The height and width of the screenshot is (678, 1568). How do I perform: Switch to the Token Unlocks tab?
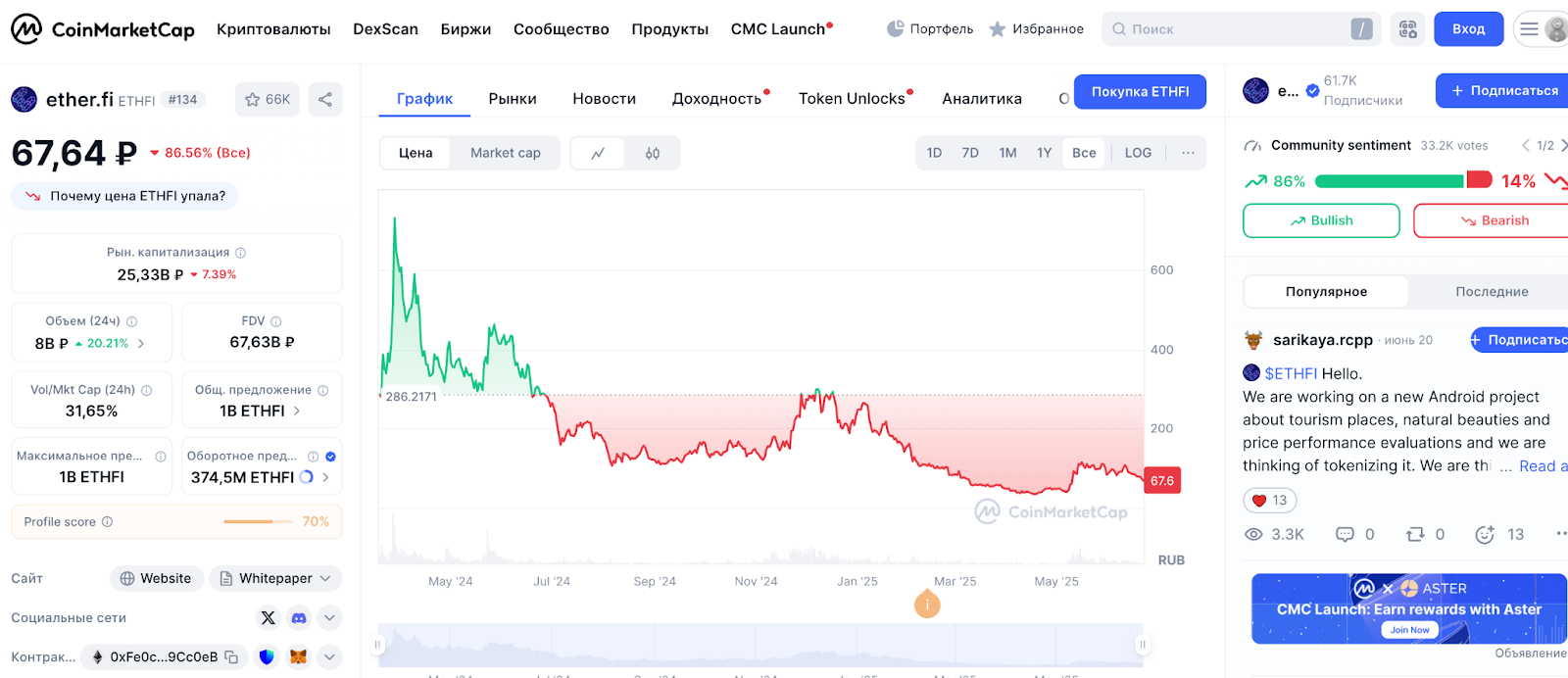tap(852, 99)
